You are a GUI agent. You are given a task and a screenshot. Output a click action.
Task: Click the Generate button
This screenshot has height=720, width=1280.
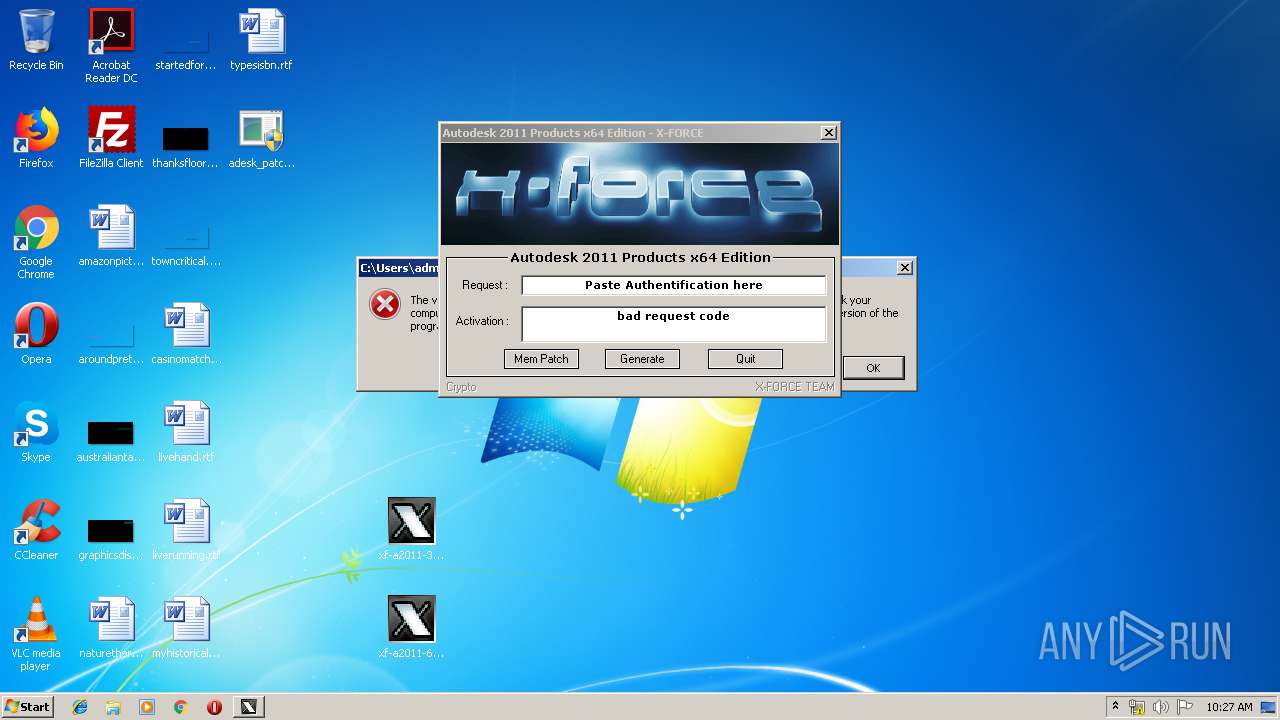[642, 359]
